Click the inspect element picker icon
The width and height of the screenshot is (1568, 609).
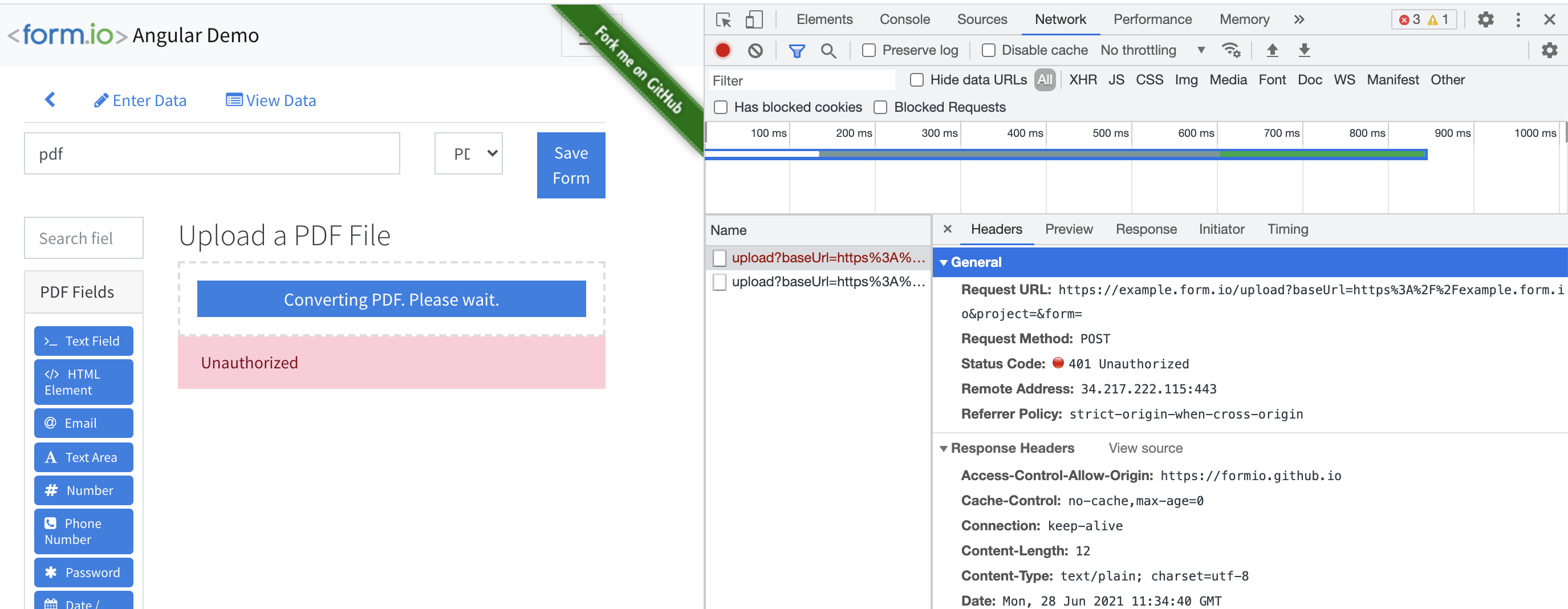coord(723,19)
